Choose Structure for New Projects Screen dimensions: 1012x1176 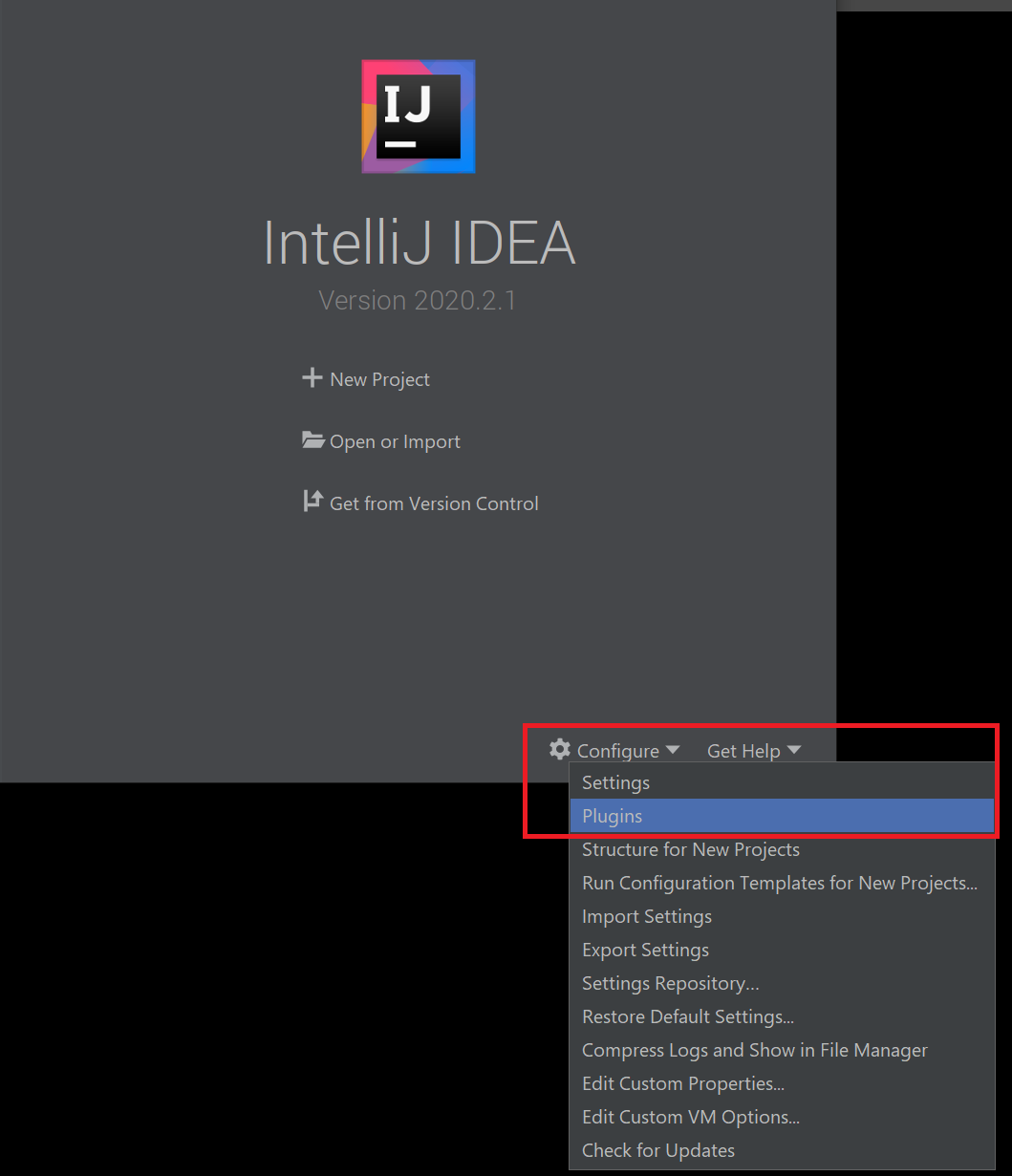click(782, 849)
